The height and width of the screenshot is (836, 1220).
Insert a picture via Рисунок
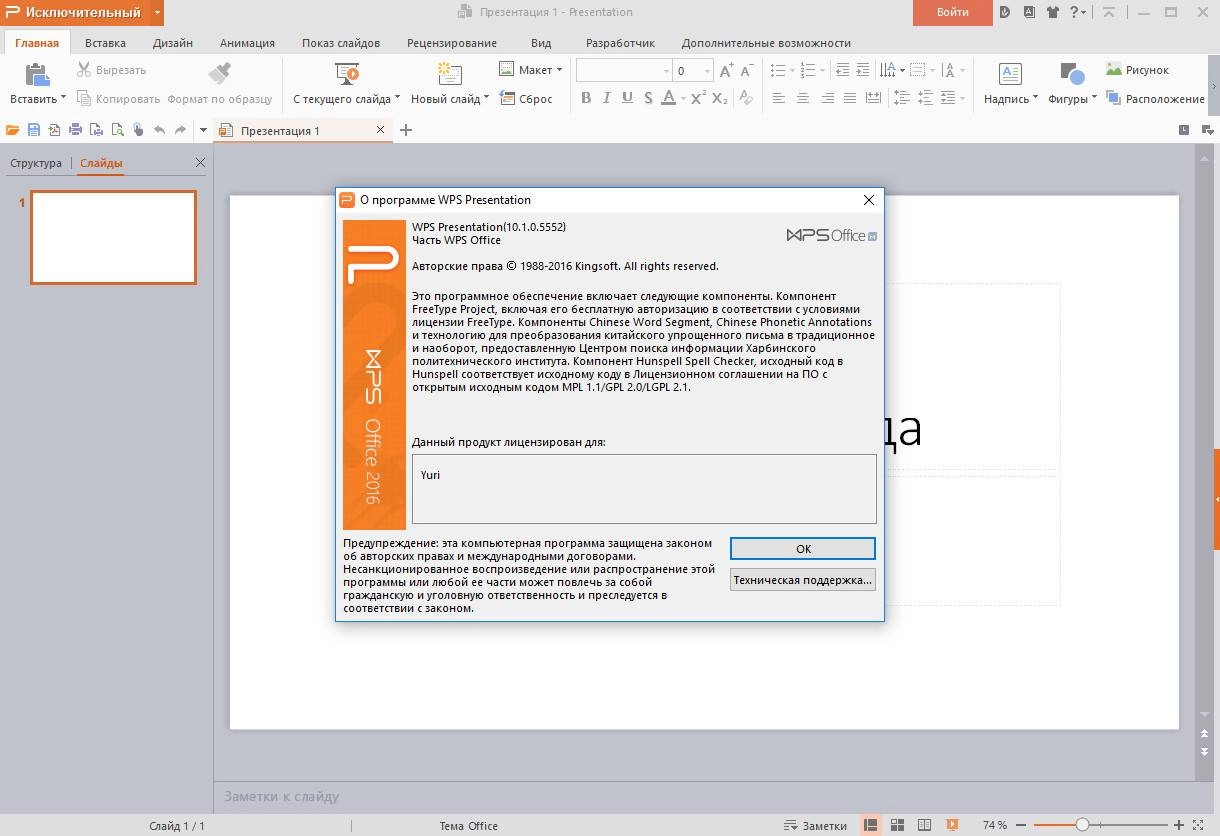[x=1137, y=70]
